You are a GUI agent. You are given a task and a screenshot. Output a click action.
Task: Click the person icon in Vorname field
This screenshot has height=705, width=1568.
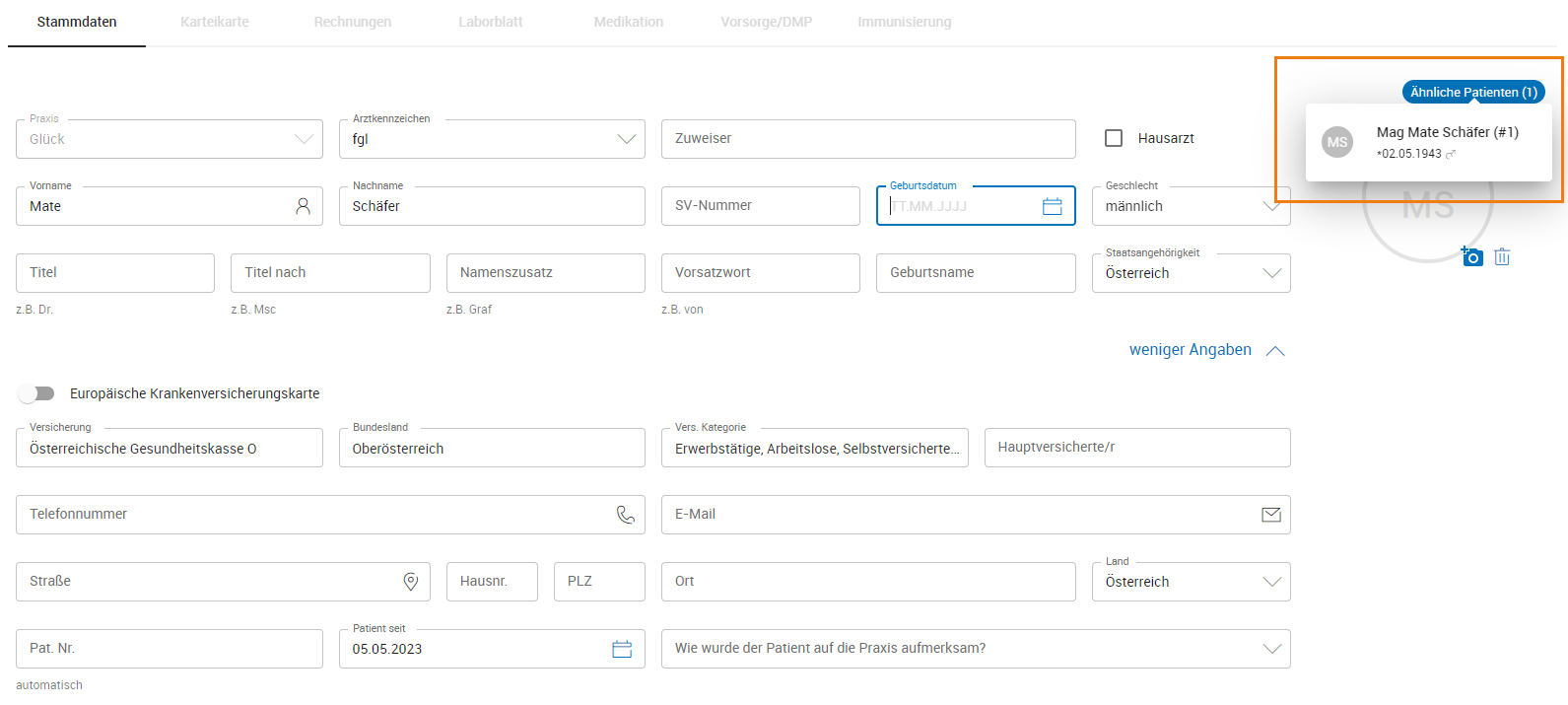303,206
